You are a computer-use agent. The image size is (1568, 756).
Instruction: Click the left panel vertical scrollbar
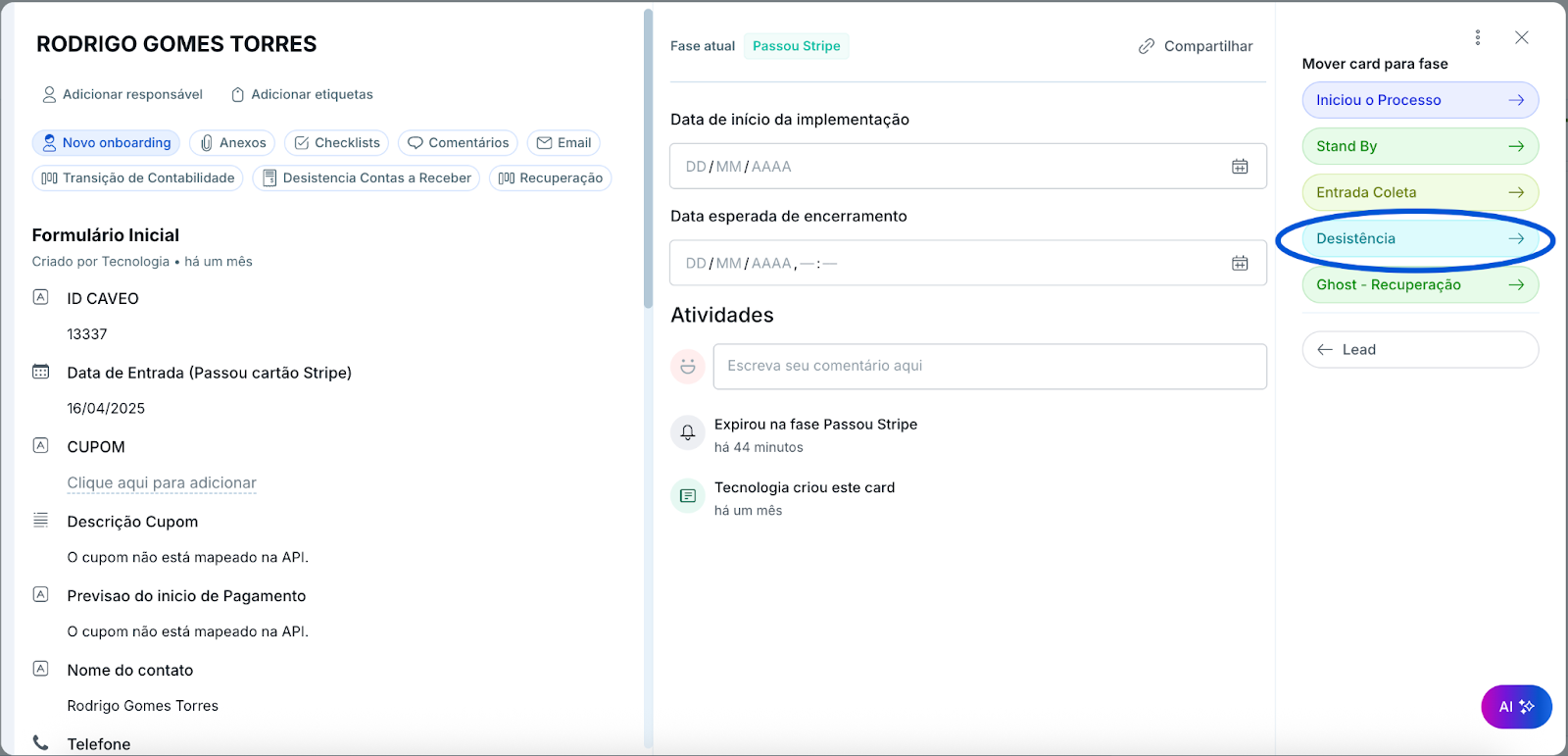pos(648,157)
